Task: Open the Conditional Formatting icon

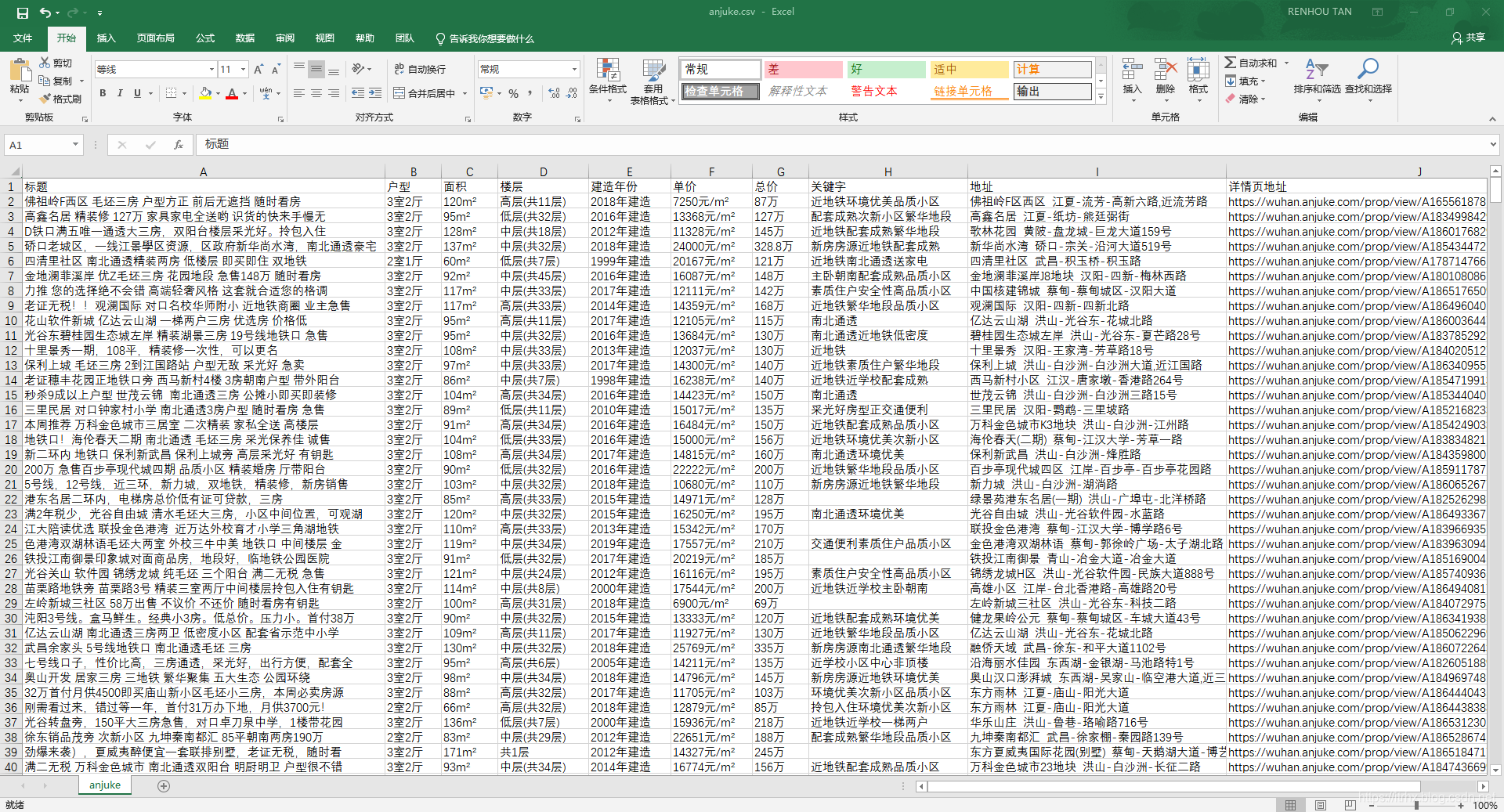Action: pos(608,70)
